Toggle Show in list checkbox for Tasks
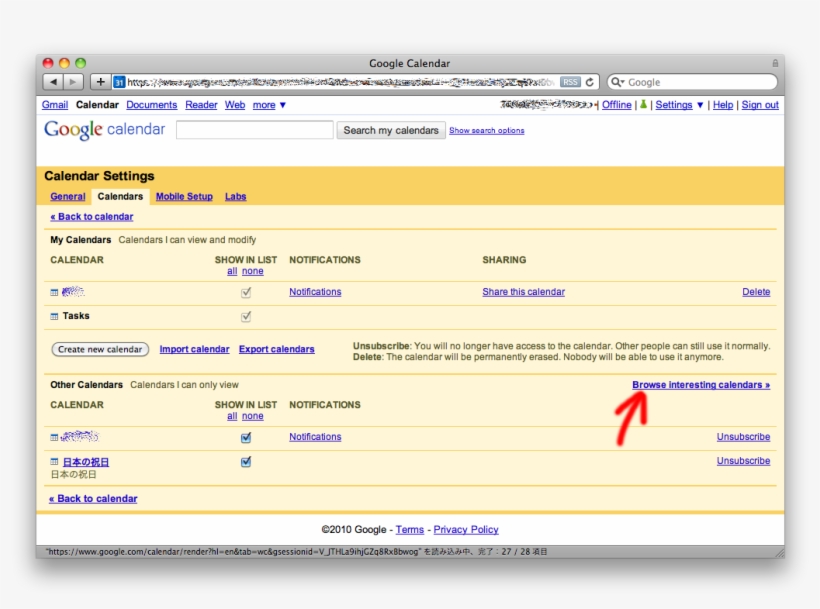Screen dimensions: 820x609 click(246, 316)
